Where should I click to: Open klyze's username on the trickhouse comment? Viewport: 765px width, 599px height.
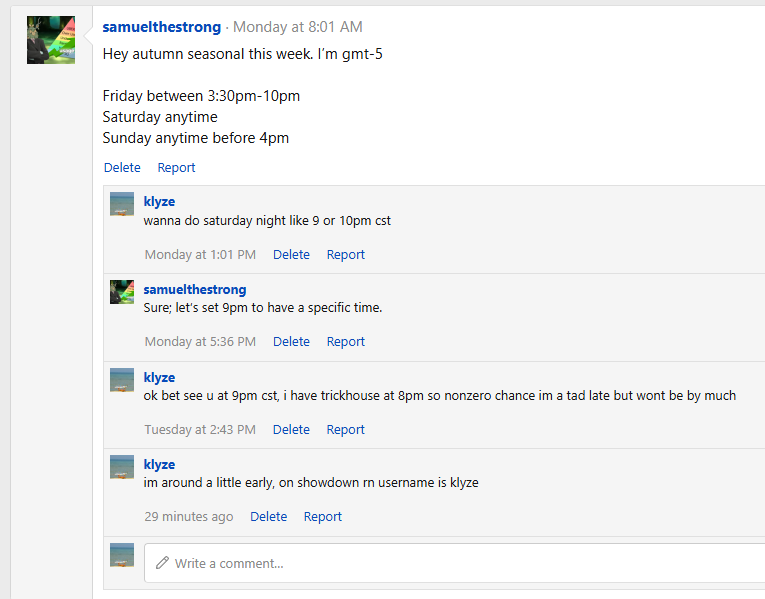pyautogui.click(x=159, y=378)
